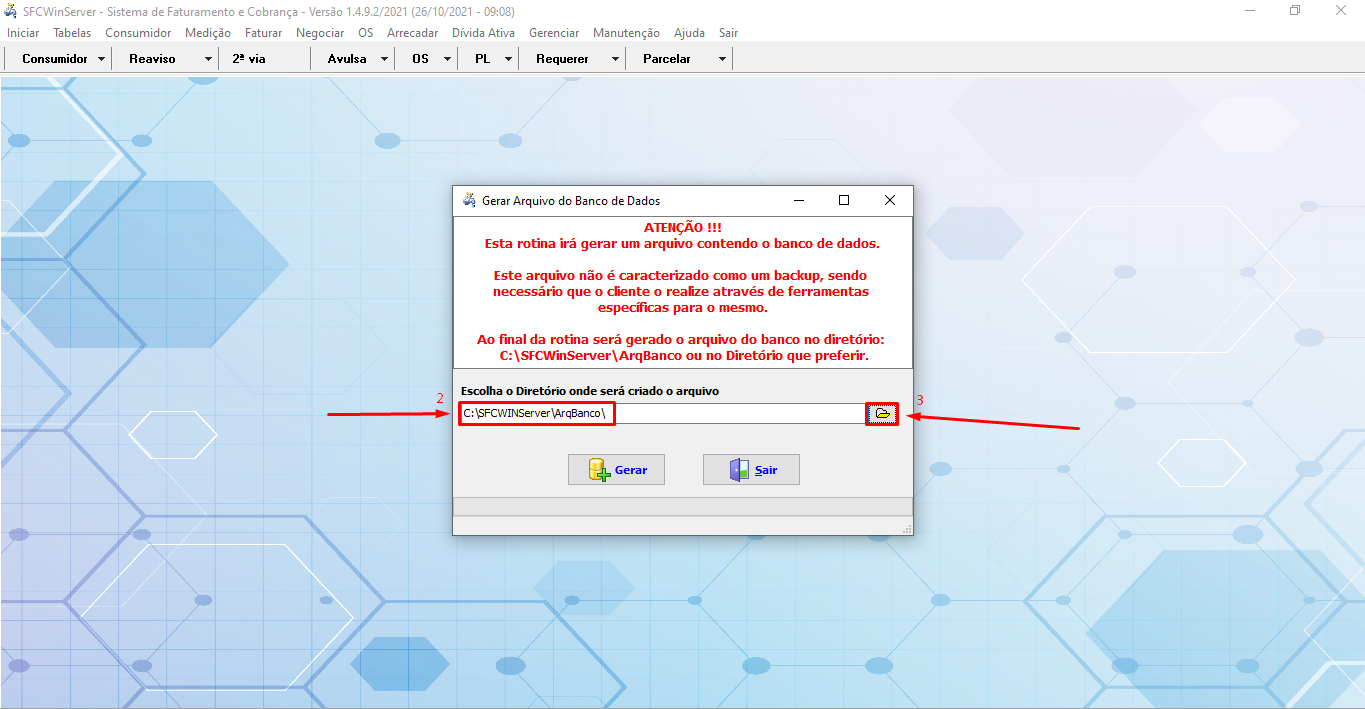Open the Manutenção menu
The image size is (1365, 709).
(626, 33)
